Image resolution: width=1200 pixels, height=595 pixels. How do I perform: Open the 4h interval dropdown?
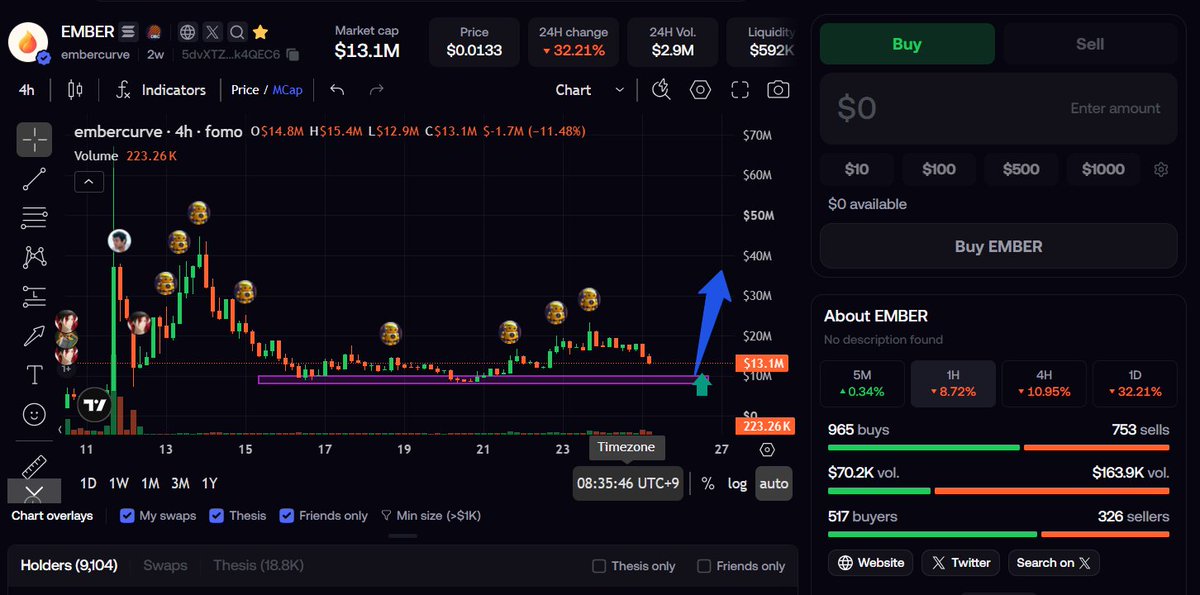(x=27, y=90)
